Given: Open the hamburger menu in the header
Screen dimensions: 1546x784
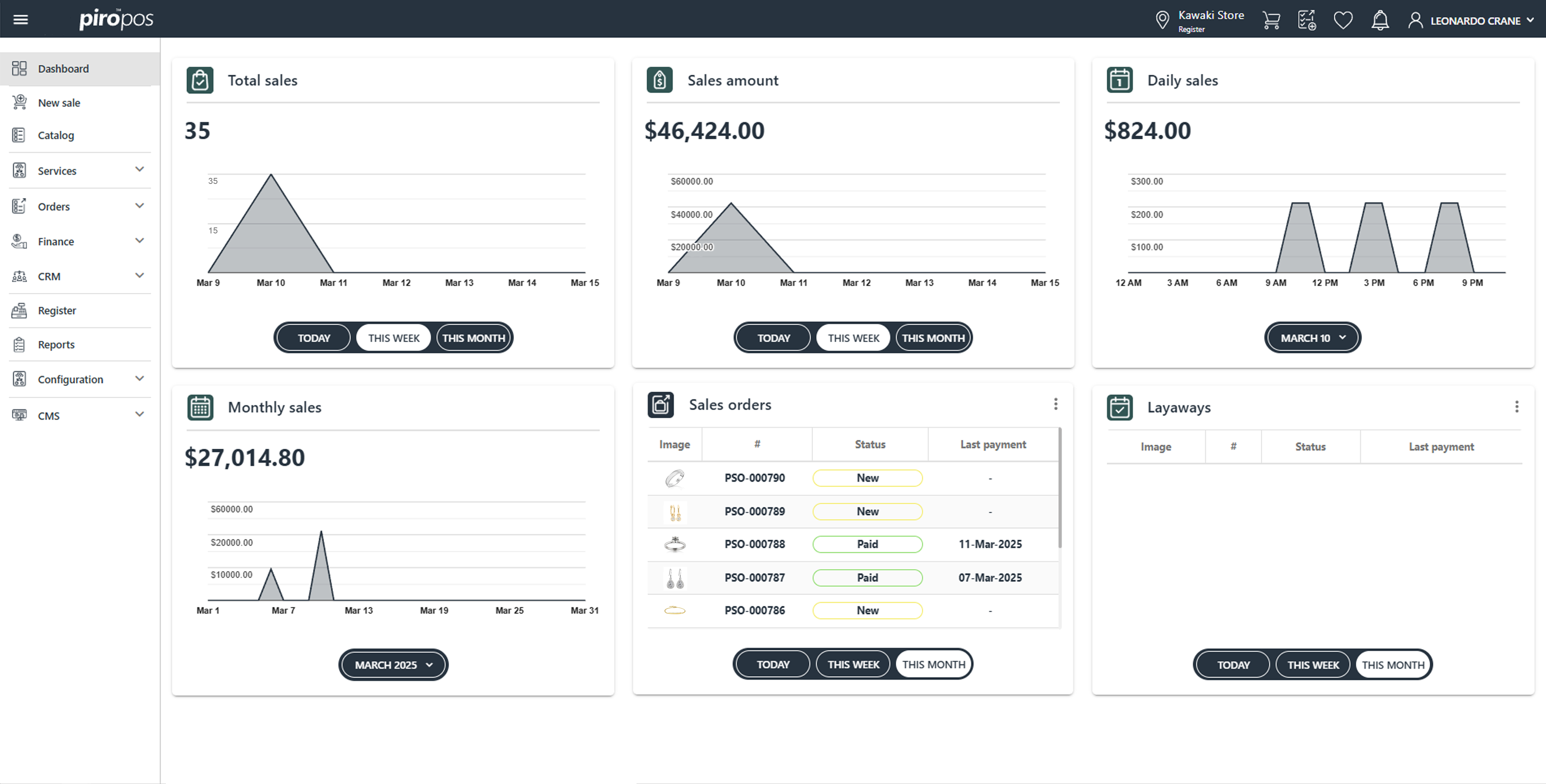Looking at the screenshot, I should [21, 19].
